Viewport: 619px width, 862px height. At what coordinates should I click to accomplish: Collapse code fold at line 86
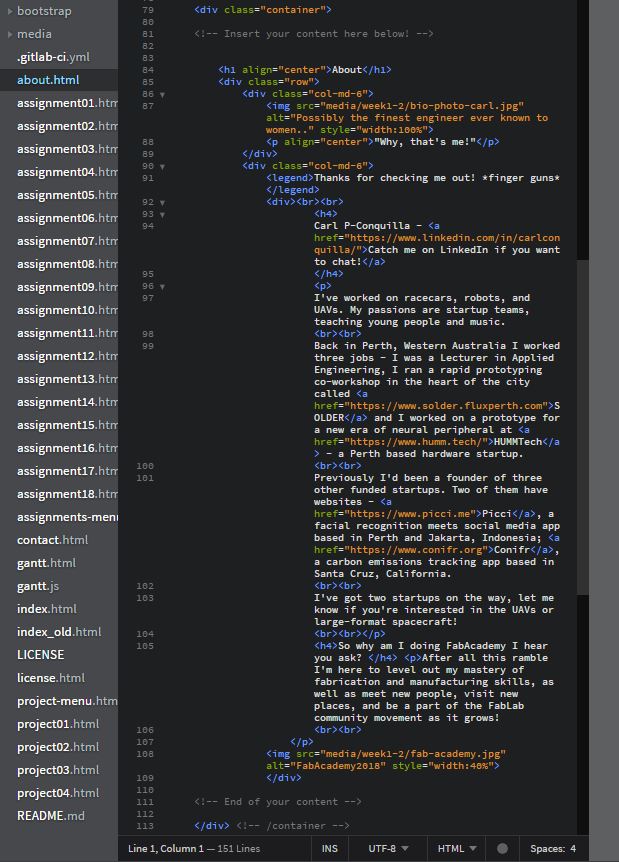[162, 95]
